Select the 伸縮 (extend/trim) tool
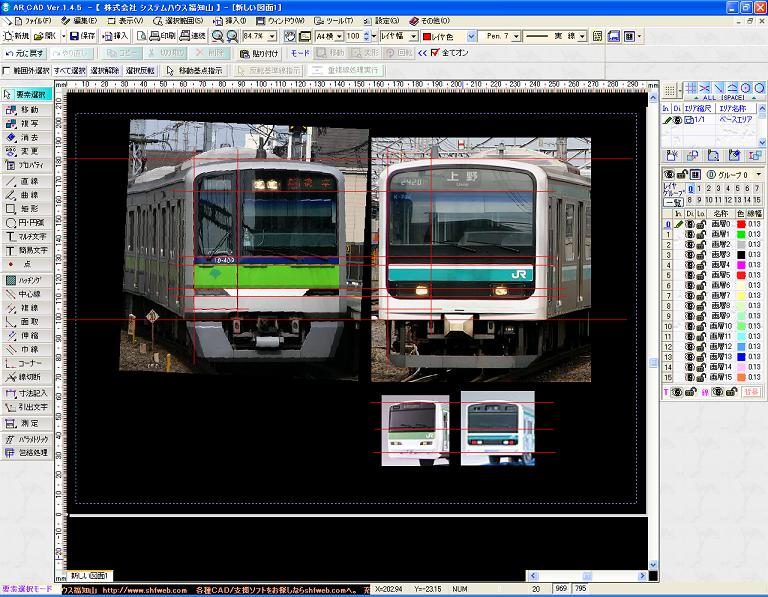 pos(27,335)
